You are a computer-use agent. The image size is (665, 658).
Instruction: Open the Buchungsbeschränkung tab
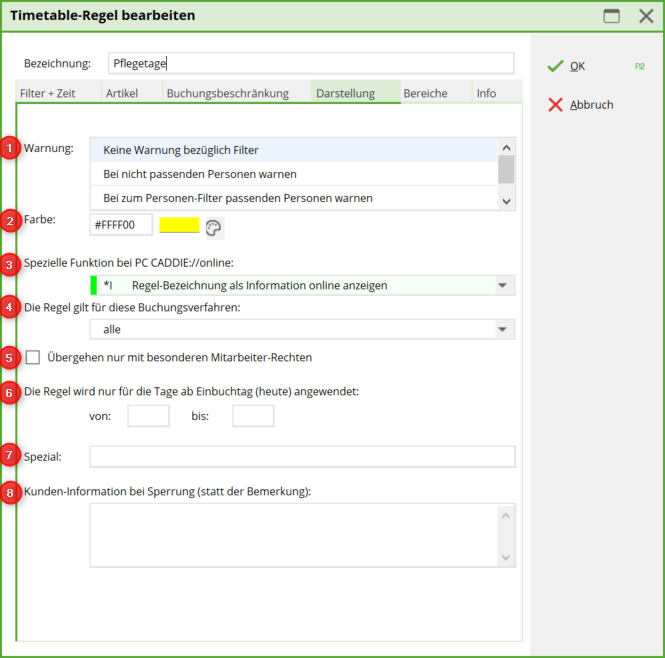coord(227,94)
